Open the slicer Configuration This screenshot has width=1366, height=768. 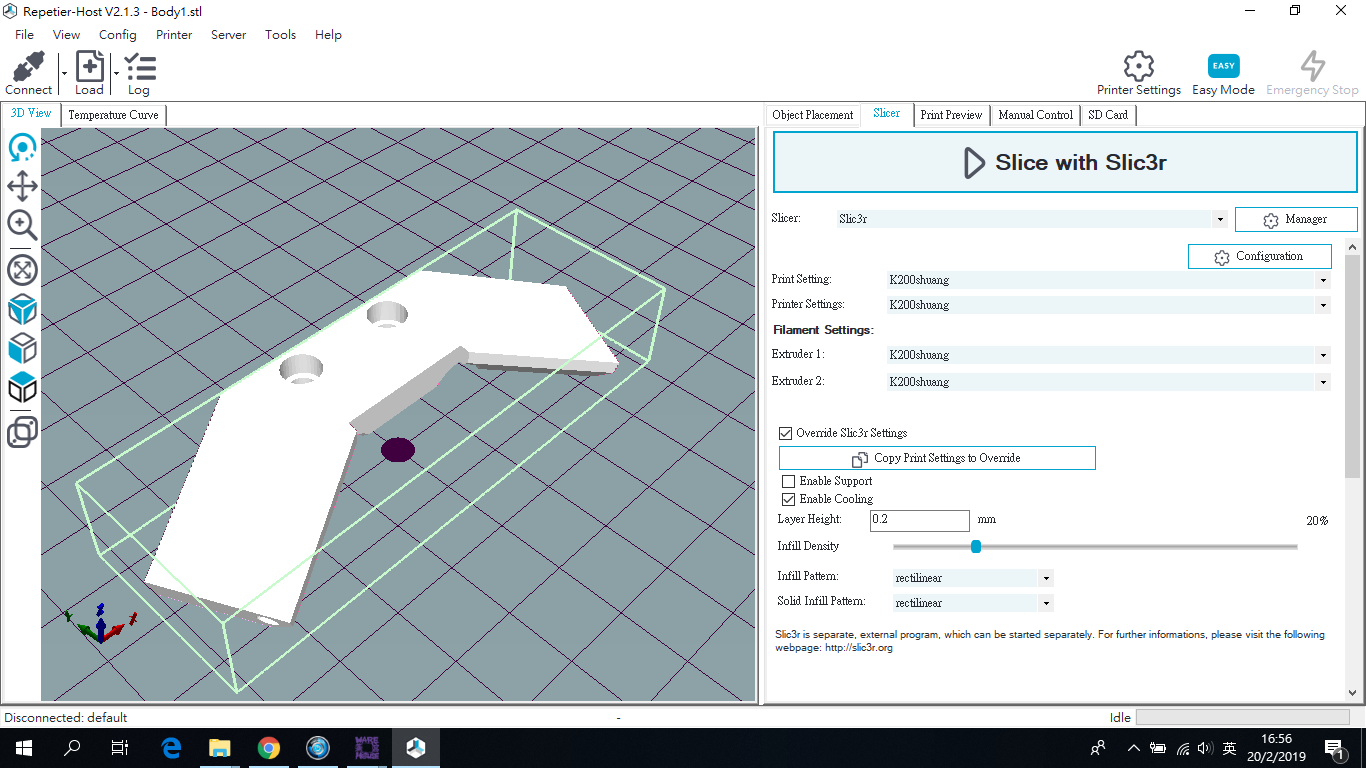click(1259, 256)
